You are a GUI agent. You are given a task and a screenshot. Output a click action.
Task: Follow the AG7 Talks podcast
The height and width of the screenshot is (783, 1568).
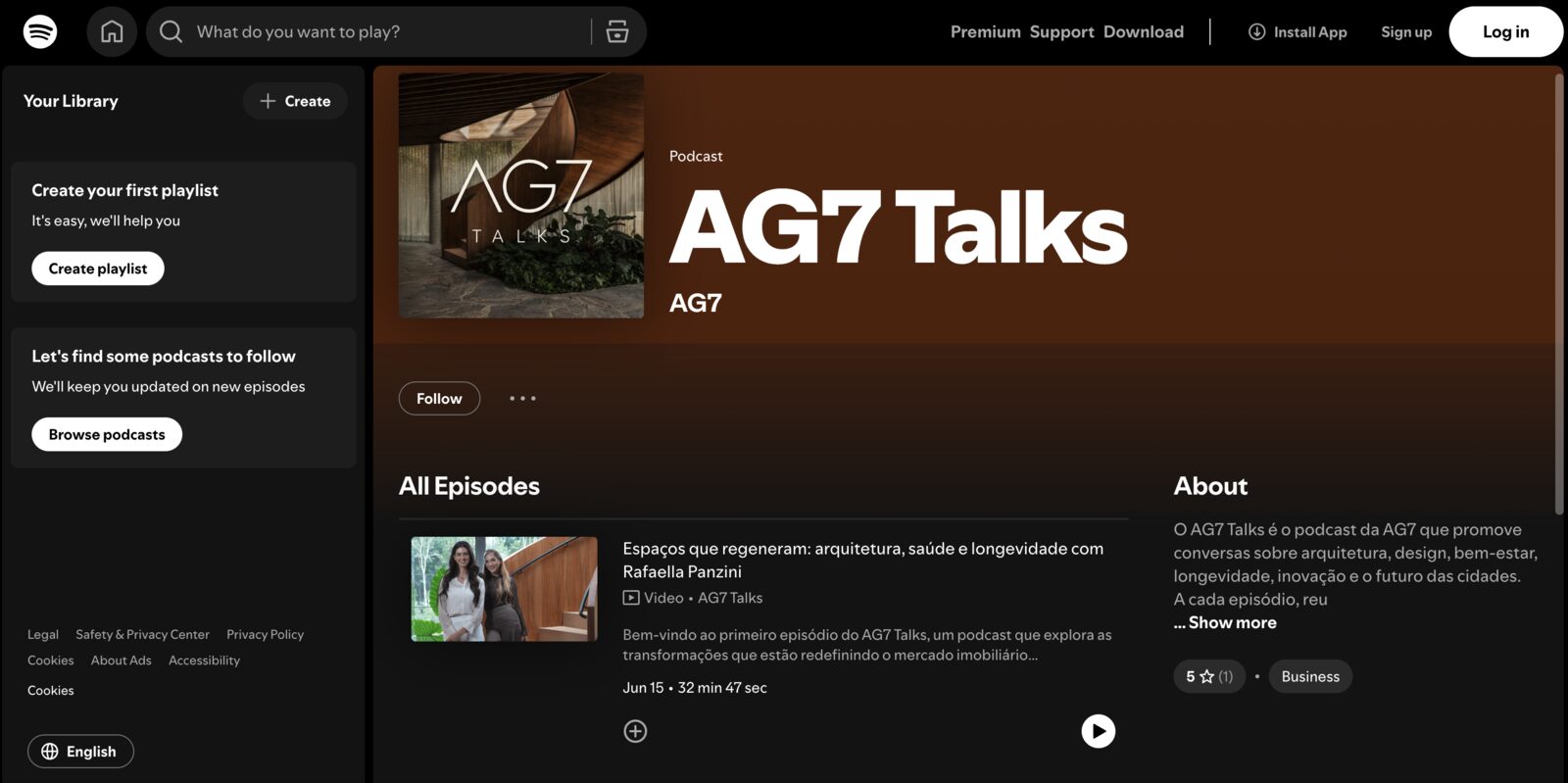click(439, 398)
